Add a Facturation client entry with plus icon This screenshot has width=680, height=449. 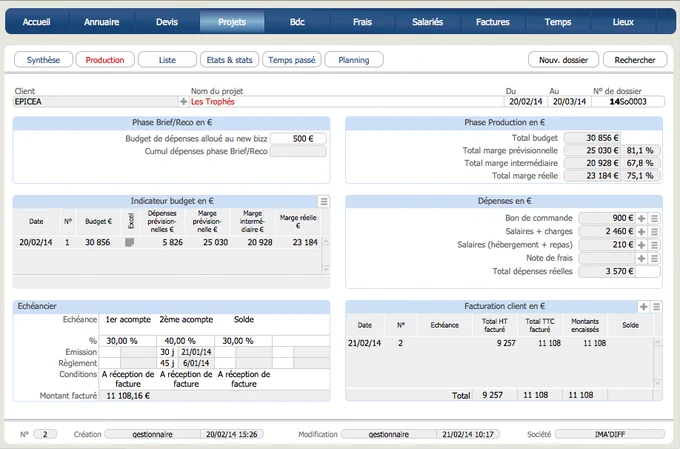[x=644, y=307]
